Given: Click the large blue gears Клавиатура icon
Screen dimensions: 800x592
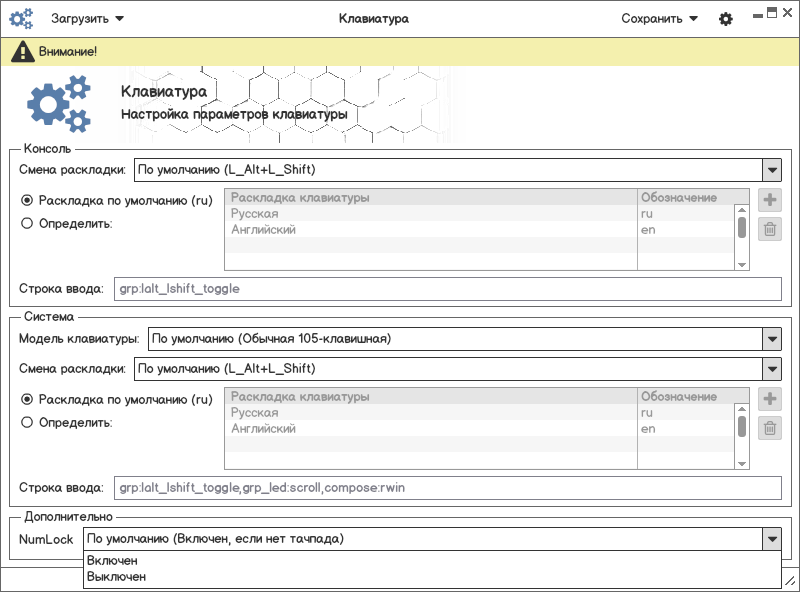Looking at the screenshot, I should (59, 104).
